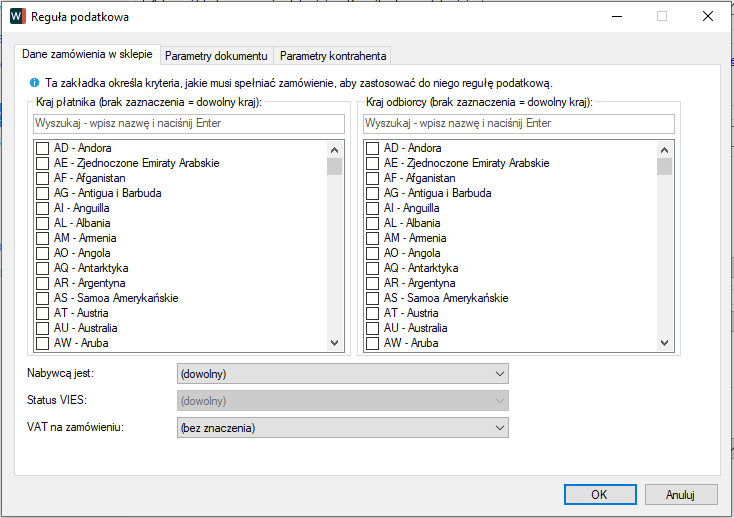
Task: Switch to the Dane zamówienia w sklepie tab
Action: tap(87, 54)
